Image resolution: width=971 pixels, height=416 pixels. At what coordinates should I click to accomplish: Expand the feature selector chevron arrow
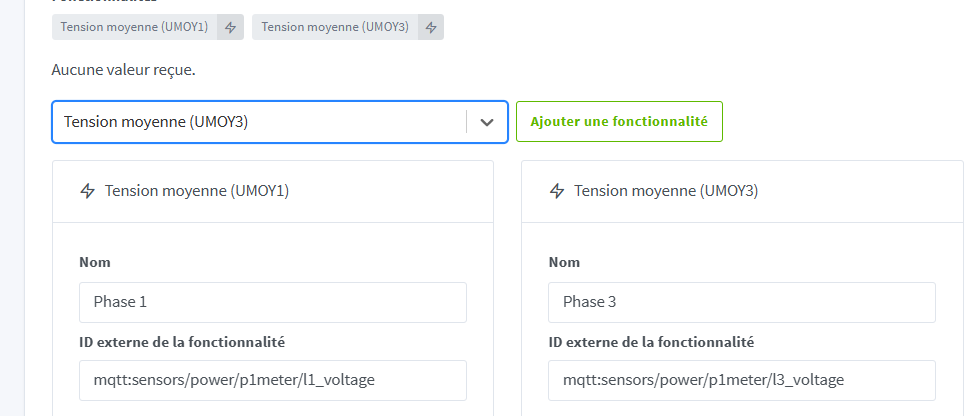(x=487, y=122)
